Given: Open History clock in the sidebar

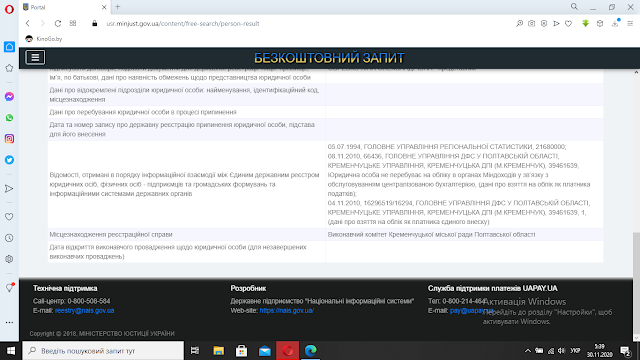Looking at the screenshot, I should point(9,238).
